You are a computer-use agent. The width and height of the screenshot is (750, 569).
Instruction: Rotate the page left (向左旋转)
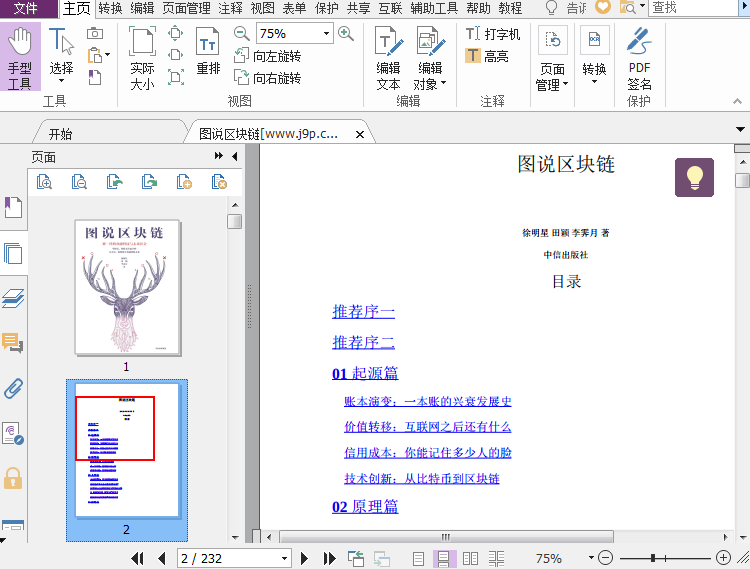268,56
